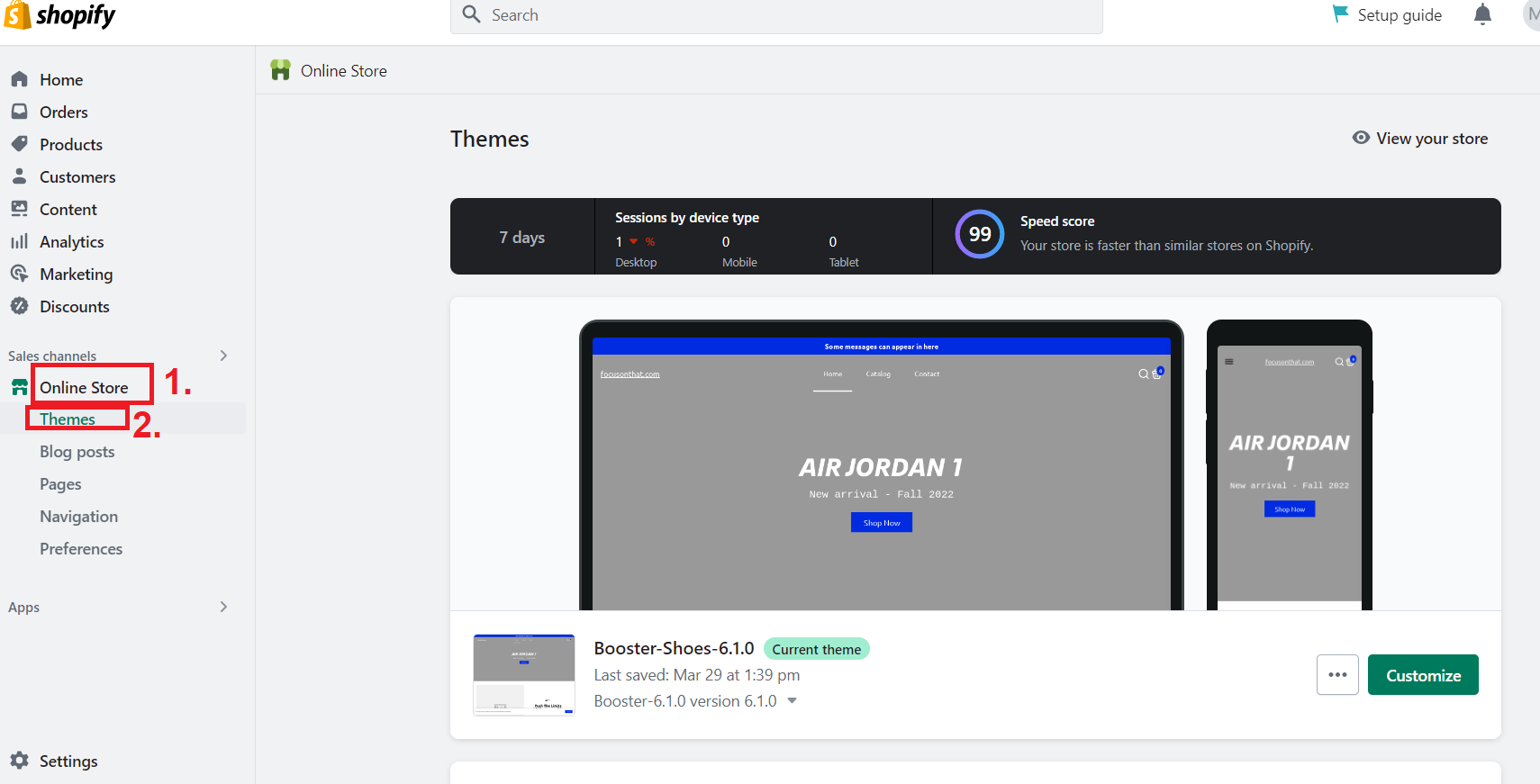Click the Content image icon

coord(19,209)
